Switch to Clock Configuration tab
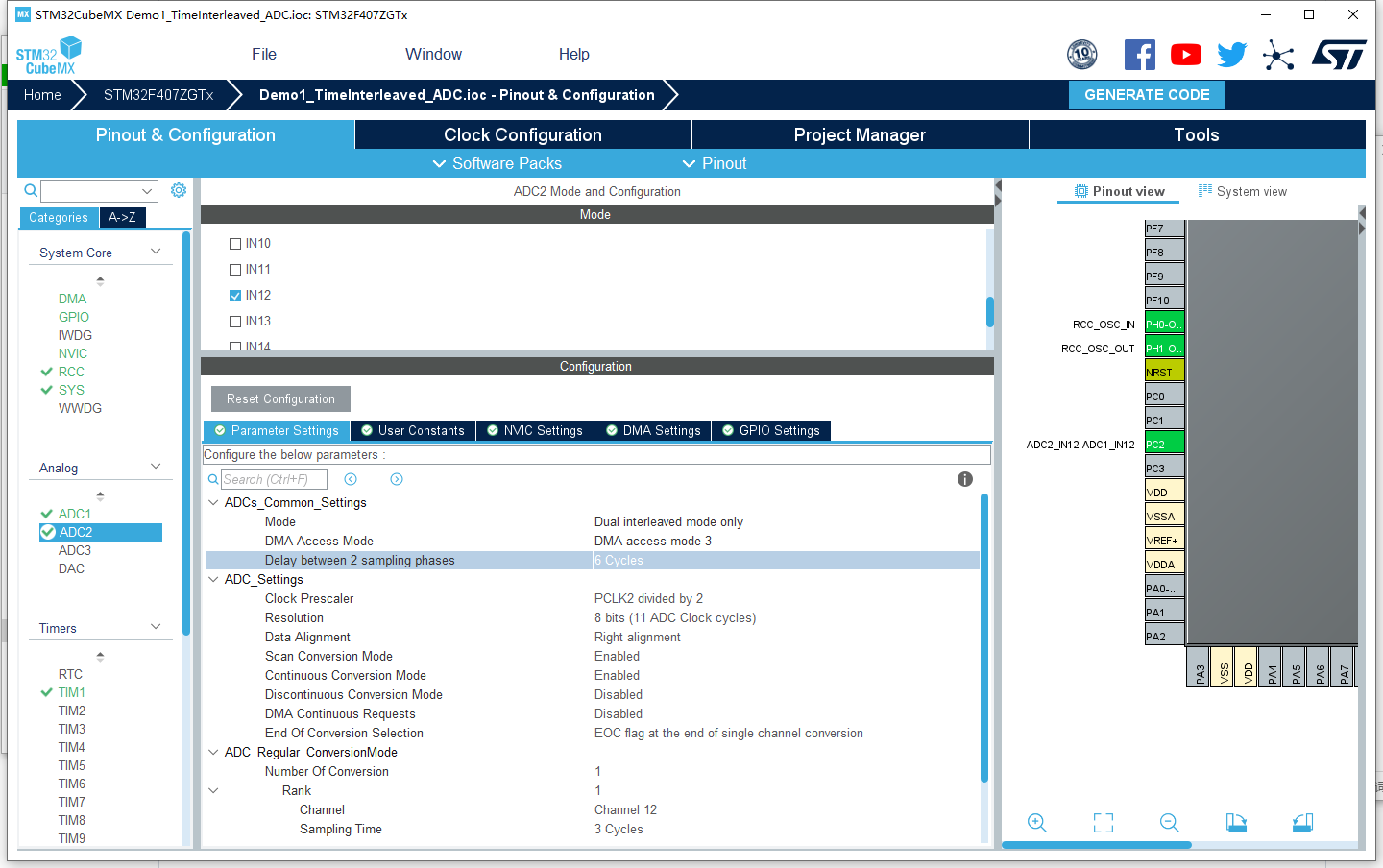 [523, 134]
